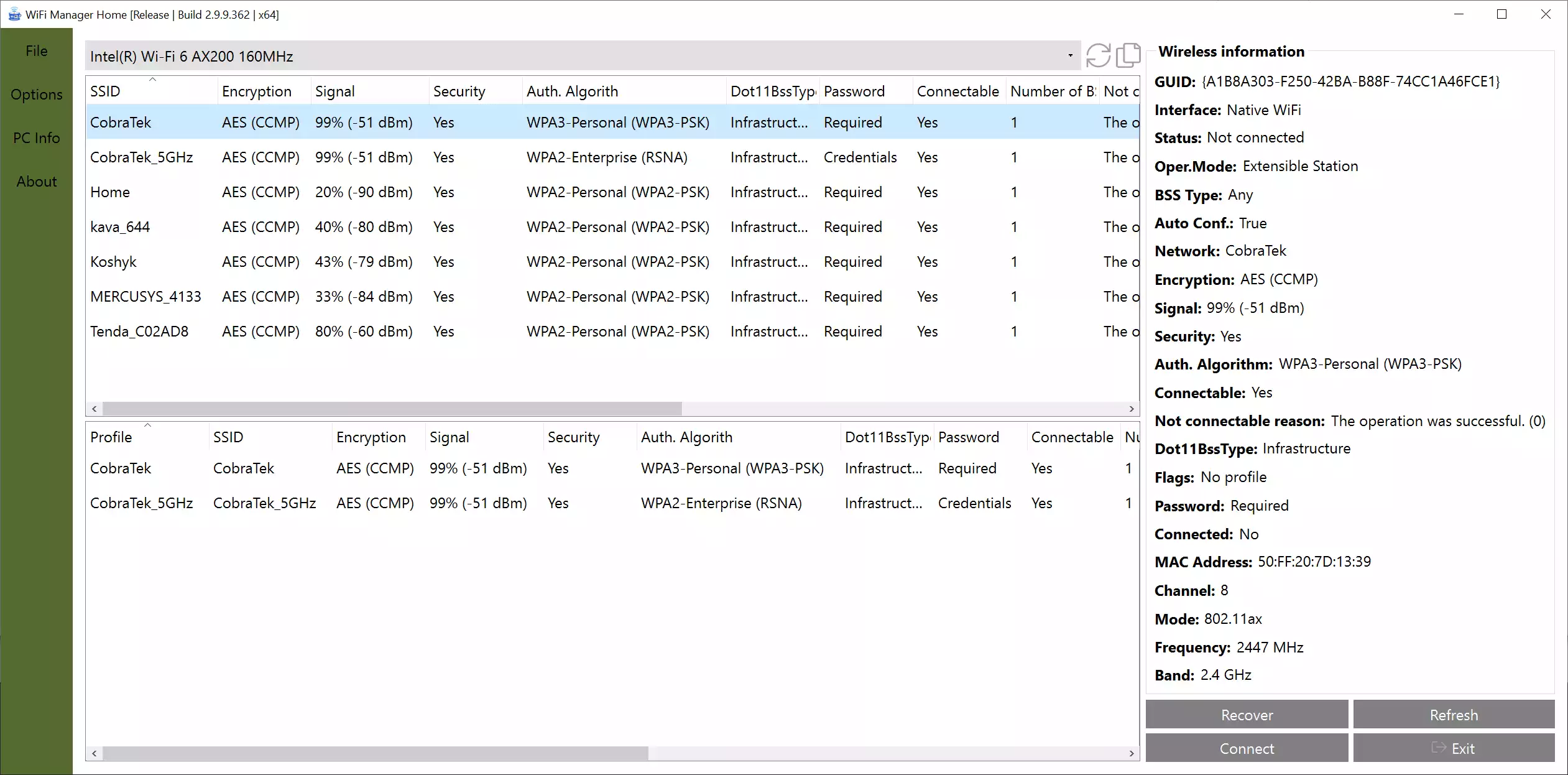Sort profiles by Profile column header

[x=147, y=437]
